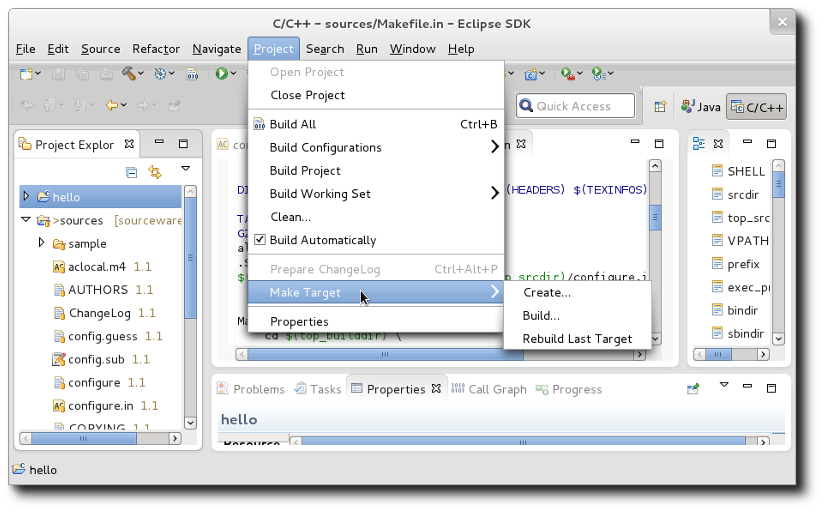Screen dimensions: 827x516
Task: Open dropdown arrow beside green Run icon
Action: click(x=233, y=74)
